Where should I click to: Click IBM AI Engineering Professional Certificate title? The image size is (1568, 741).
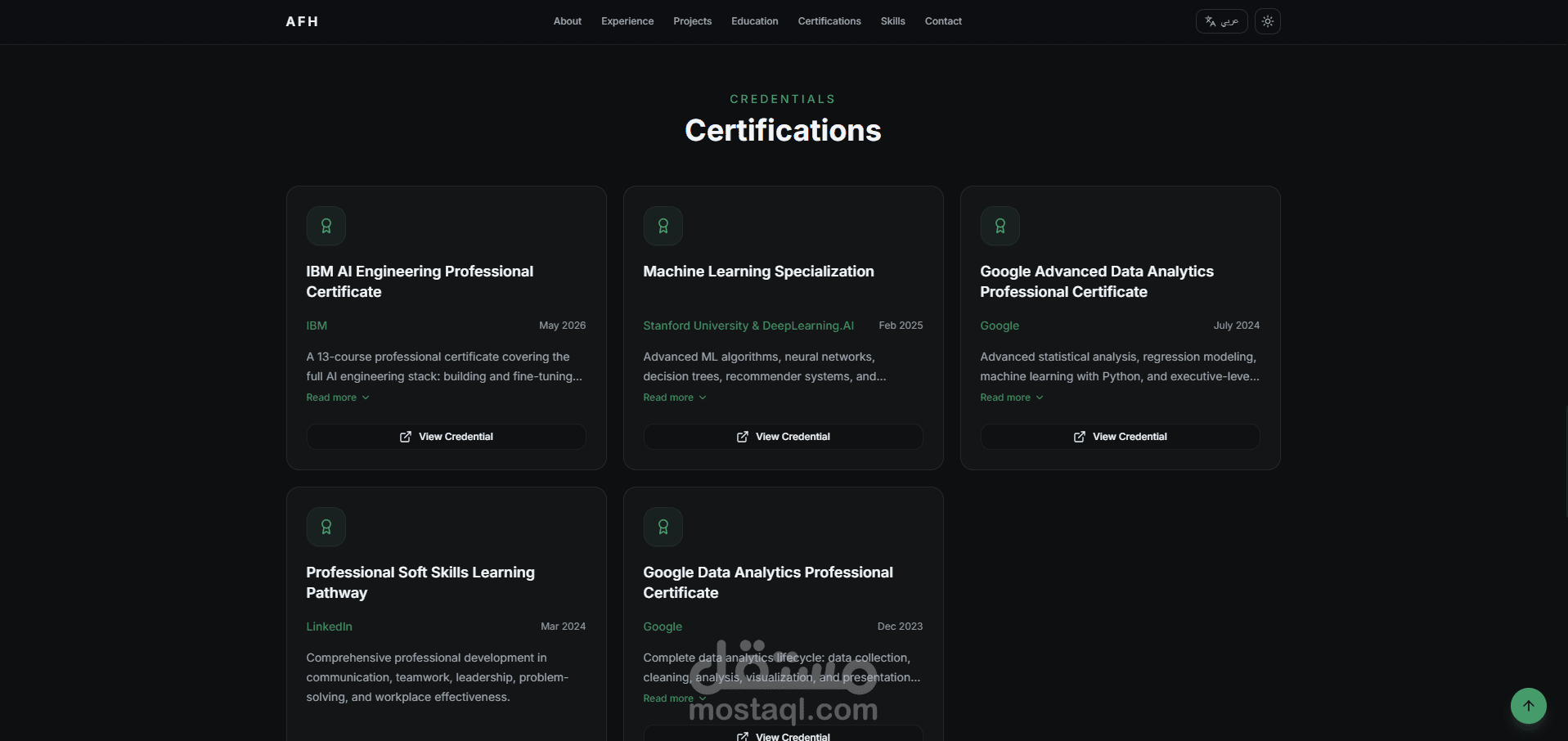[420, 281]
